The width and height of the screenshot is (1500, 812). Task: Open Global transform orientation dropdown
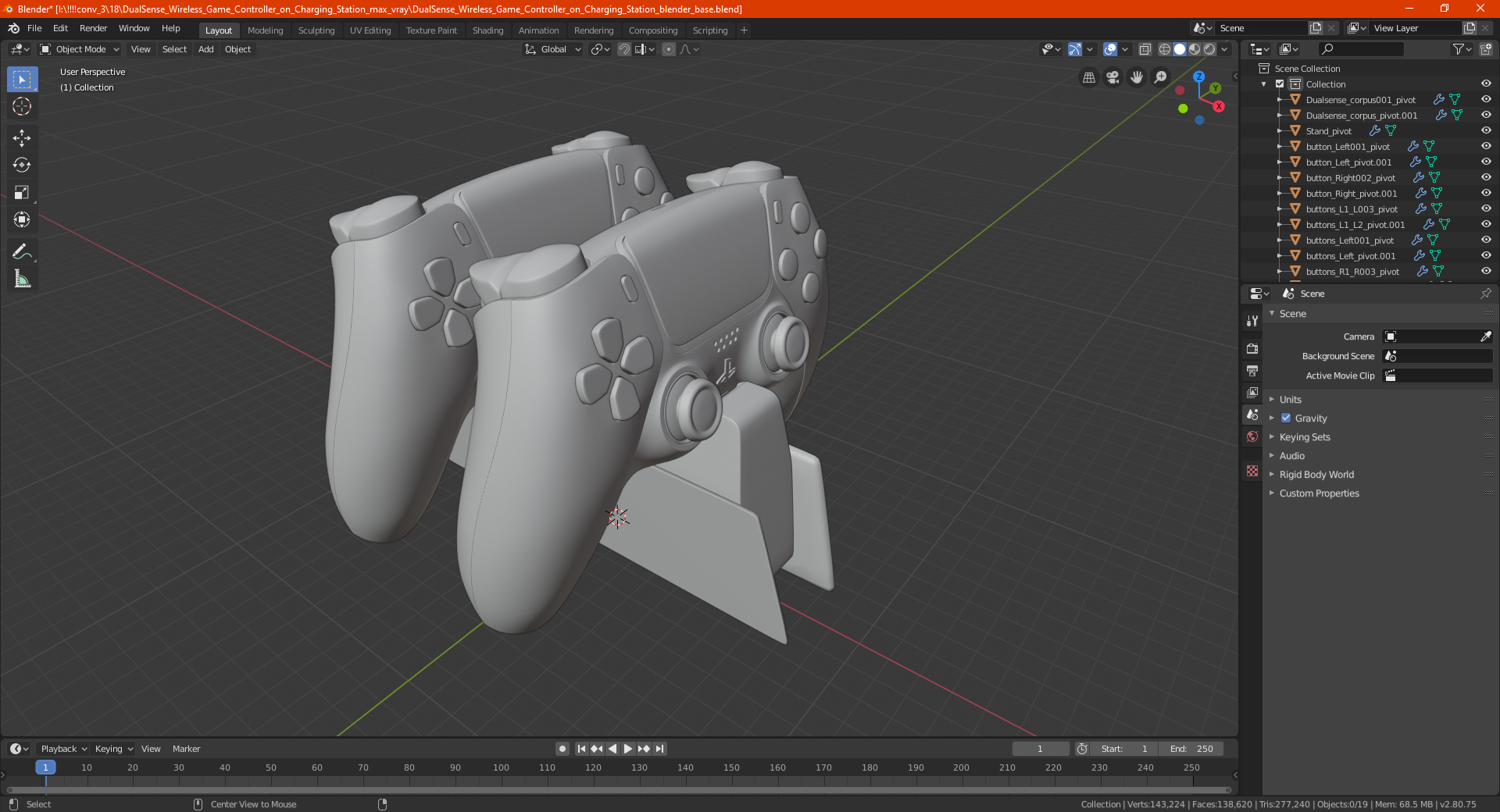pyautogui.click(x=553, y=49)
